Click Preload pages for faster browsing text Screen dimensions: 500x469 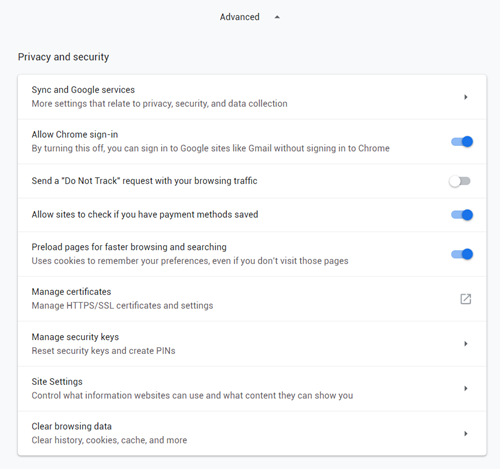(129, 247)
